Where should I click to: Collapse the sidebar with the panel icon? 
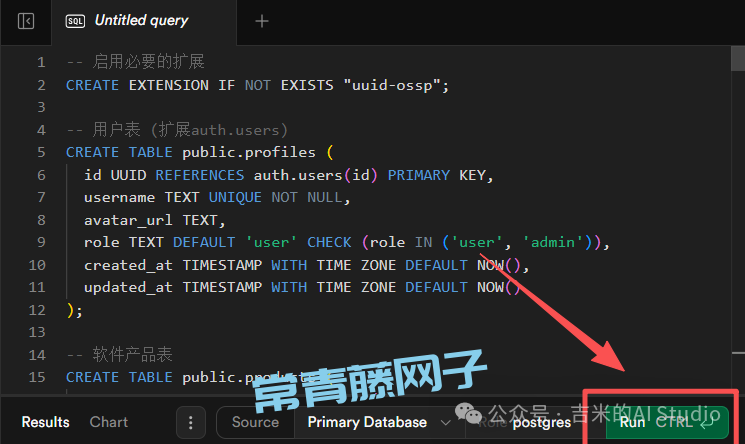point(26,21)
